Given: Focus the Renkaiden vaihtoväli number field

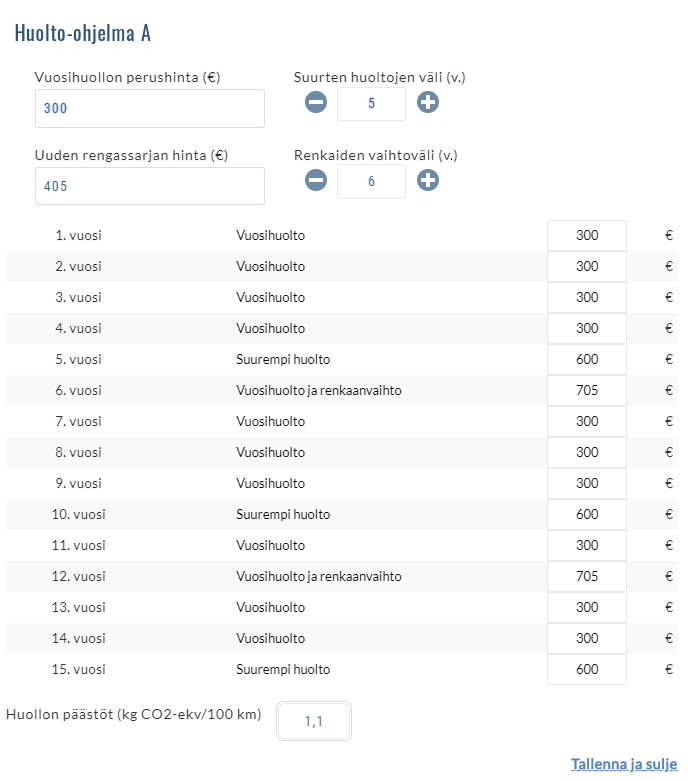Looking at the screenshot, I should 372,181.
